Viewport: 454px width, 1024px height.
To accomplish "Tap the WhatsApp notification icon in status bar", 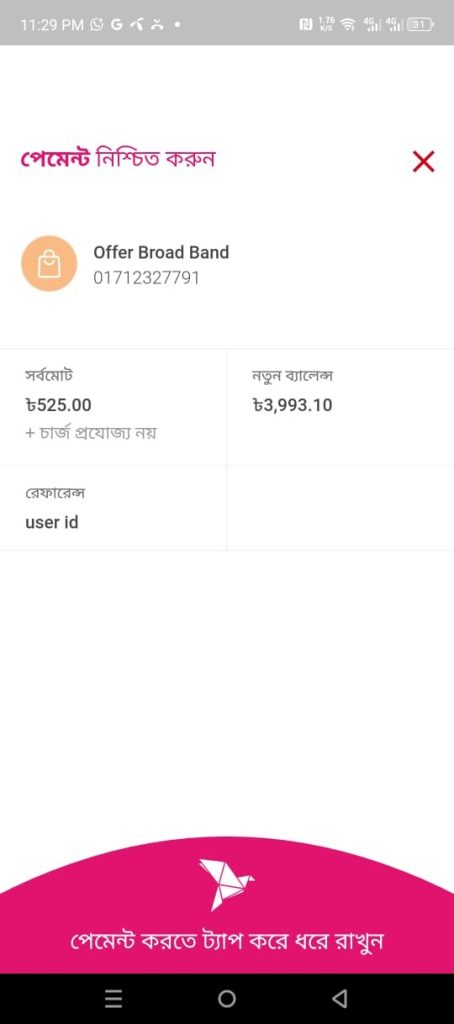I will click(x=97, y=25).
